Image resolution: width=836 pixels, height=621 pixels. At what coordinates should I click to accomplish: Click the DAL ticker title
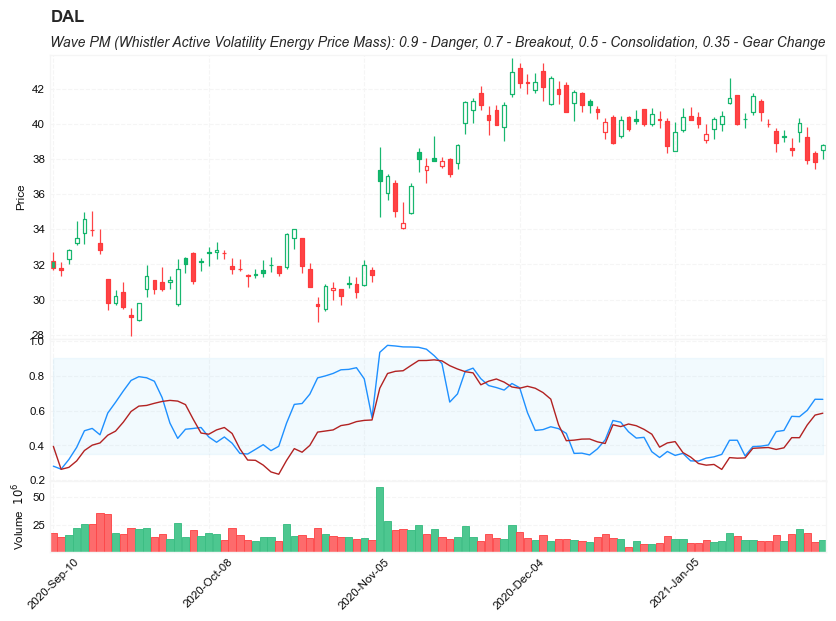(67, 17)
